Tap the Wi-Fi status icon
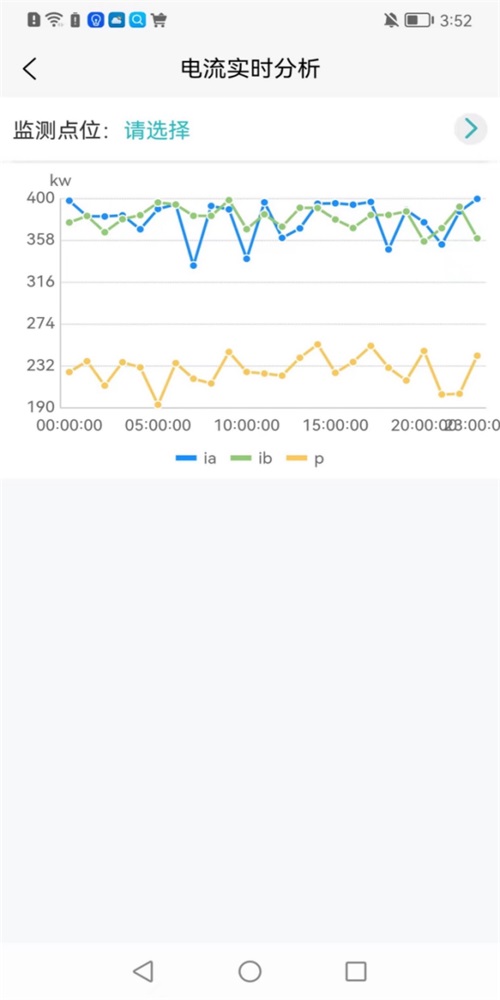The image size is (500, 1000). click(55, 20)
